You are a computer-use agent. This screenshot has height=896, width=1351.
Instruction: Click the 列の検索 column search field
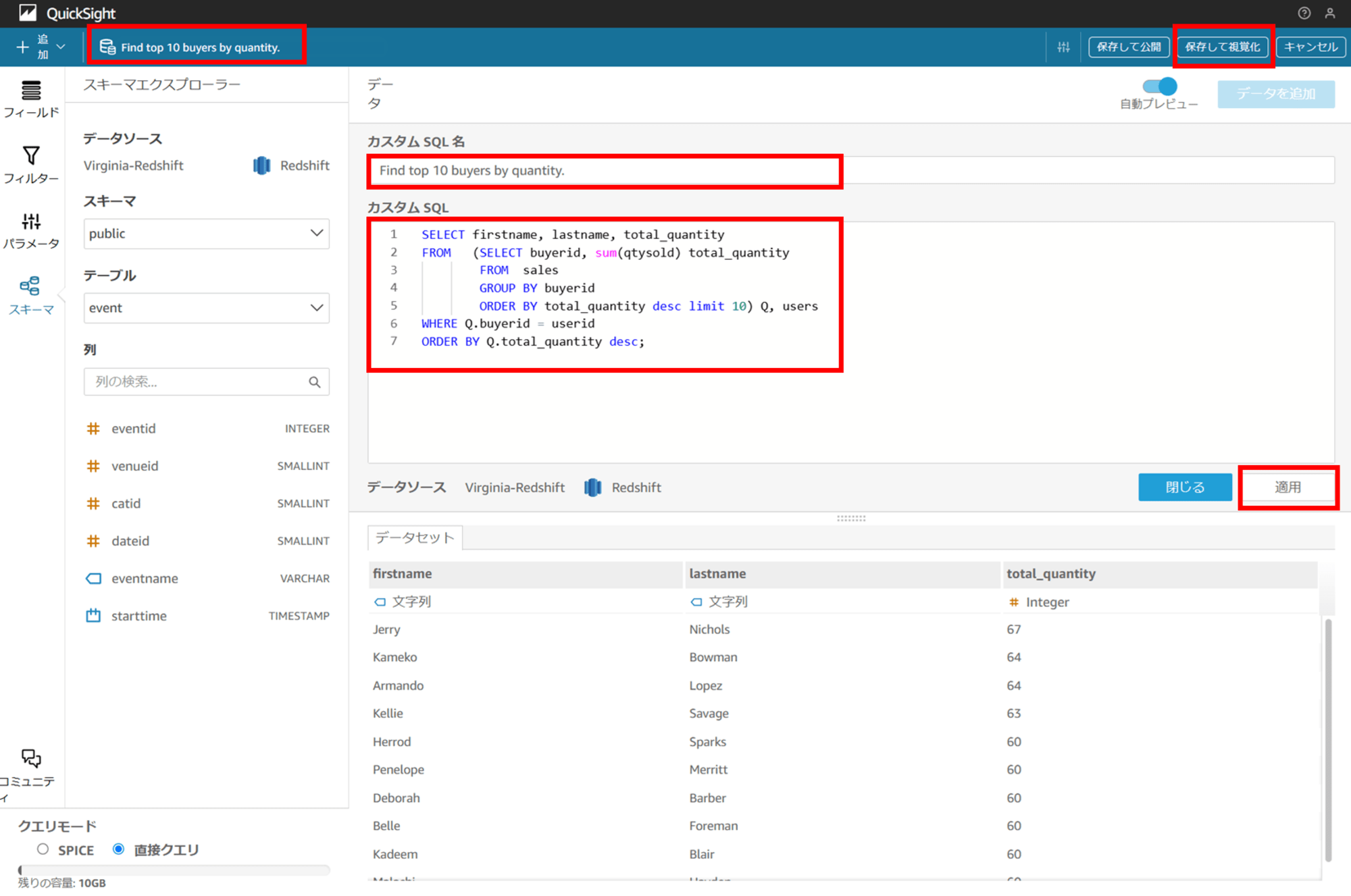pyautogui.click(x=207, y=382)
